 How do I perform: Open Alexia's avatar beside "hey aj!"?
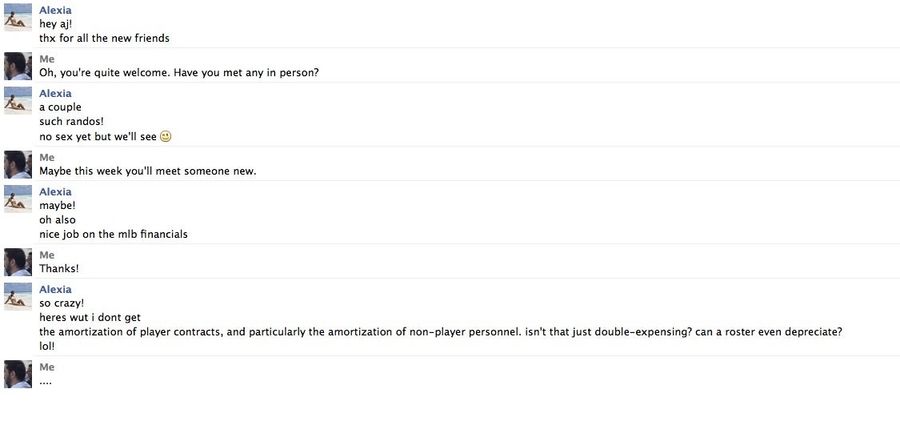[x=18, y=17]
